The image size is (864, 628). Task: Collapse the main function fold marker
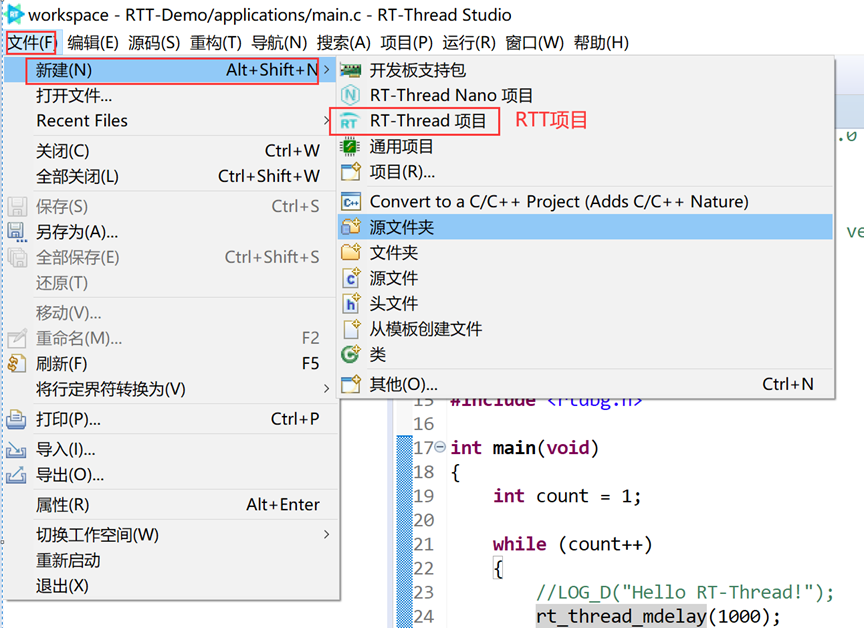tap(439, 447)
